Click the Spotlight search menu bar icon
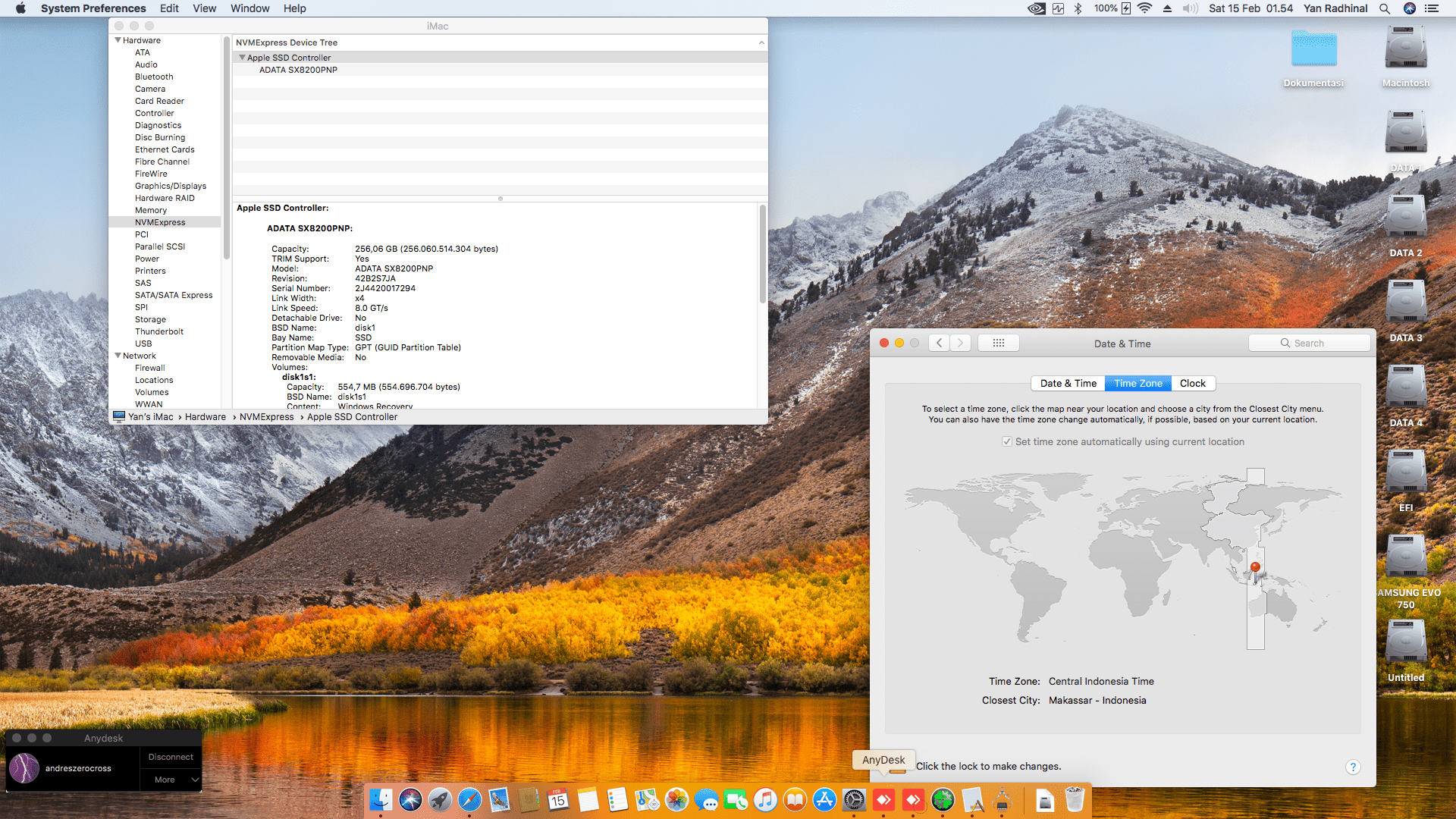This screenshot has width=1456, height=819. pos(1384,8)
